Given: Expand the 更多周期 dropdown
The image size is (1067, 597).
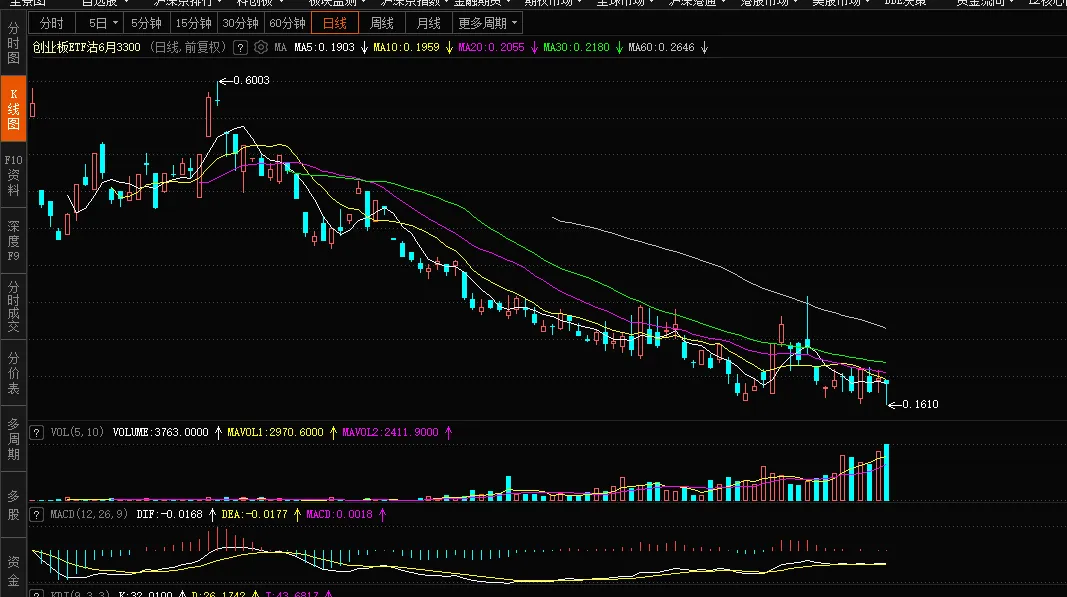Looking at the screenshot, I should point(487,23).
